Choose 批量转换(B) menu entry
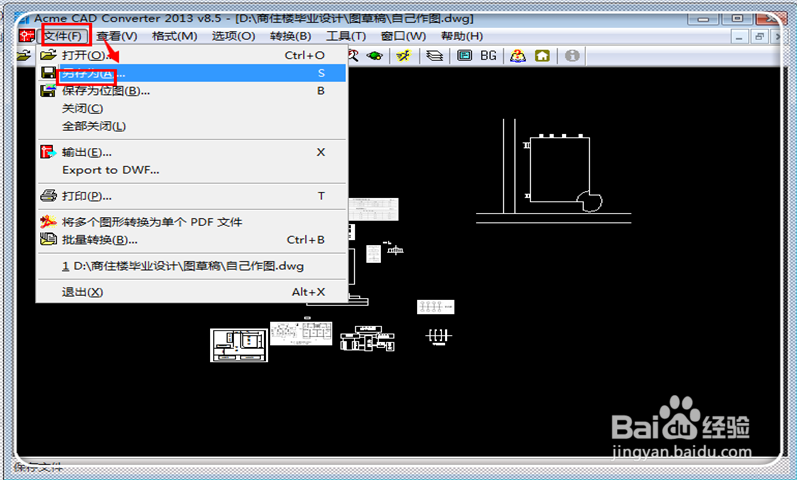The height and width of the screenshot is (480, 797). (192, 239)
